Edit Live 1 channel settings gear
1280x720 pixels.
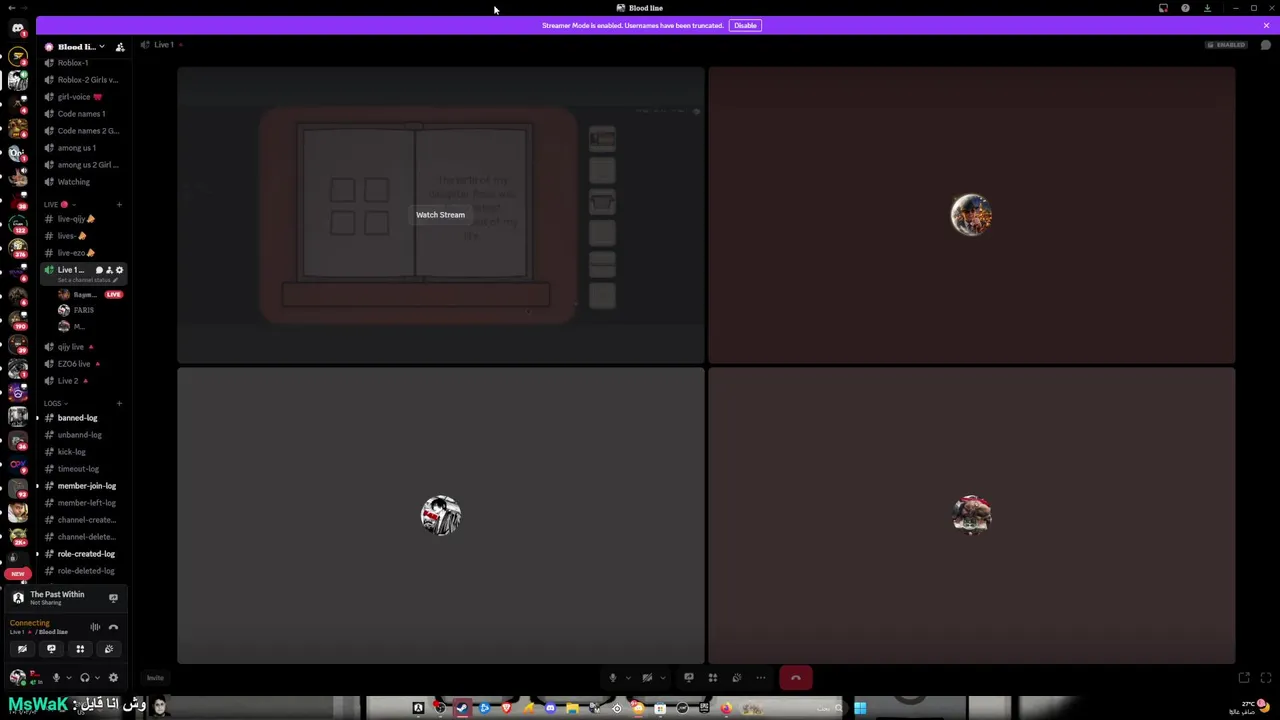[x=119, y=270]
